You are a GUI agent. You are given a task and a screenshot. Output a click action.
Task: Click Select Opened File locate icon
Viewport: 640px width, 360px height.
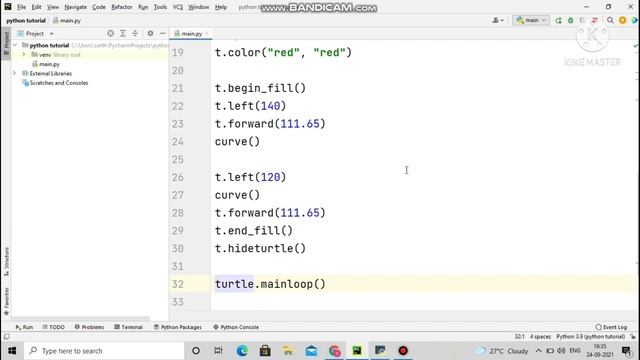point(110,33)
